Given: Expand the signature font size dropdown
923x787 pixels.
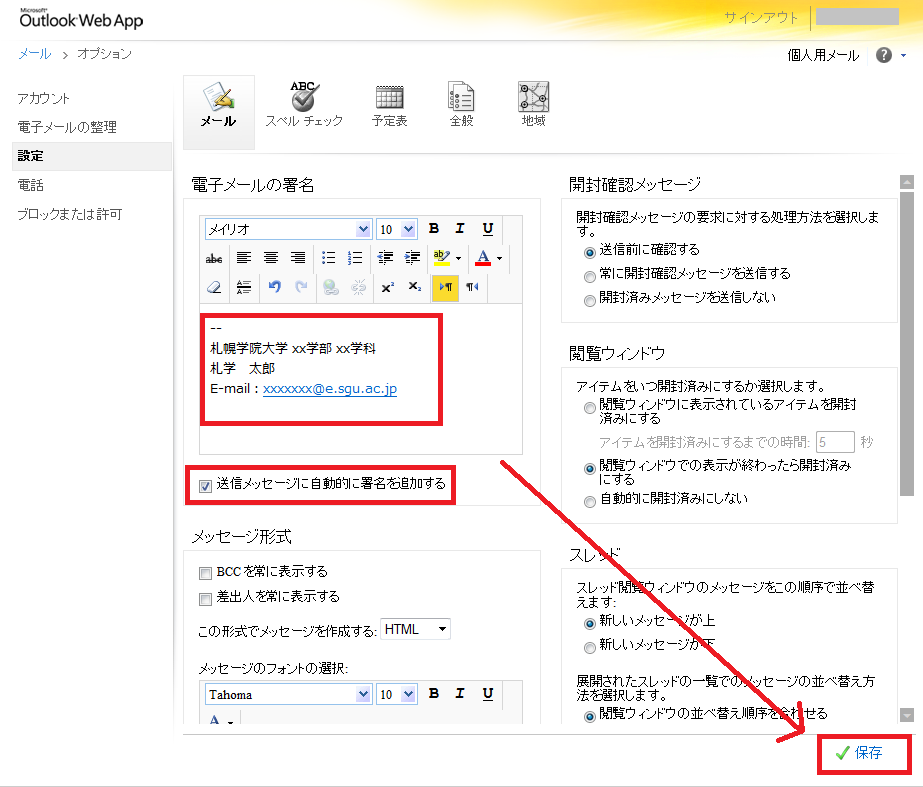Looking at the screenshot, I should click(x=397, y=229).
